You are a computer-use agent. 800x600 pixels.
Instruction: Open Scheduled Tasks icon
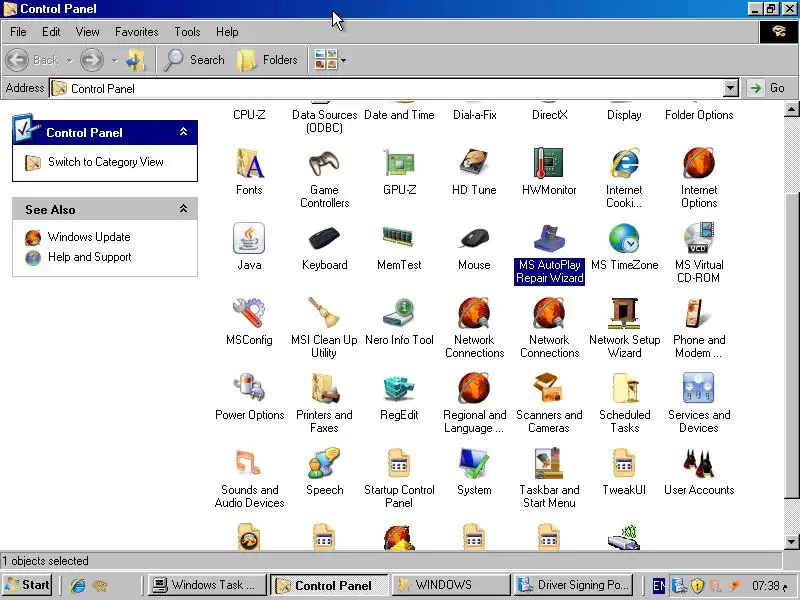point(626,388)
